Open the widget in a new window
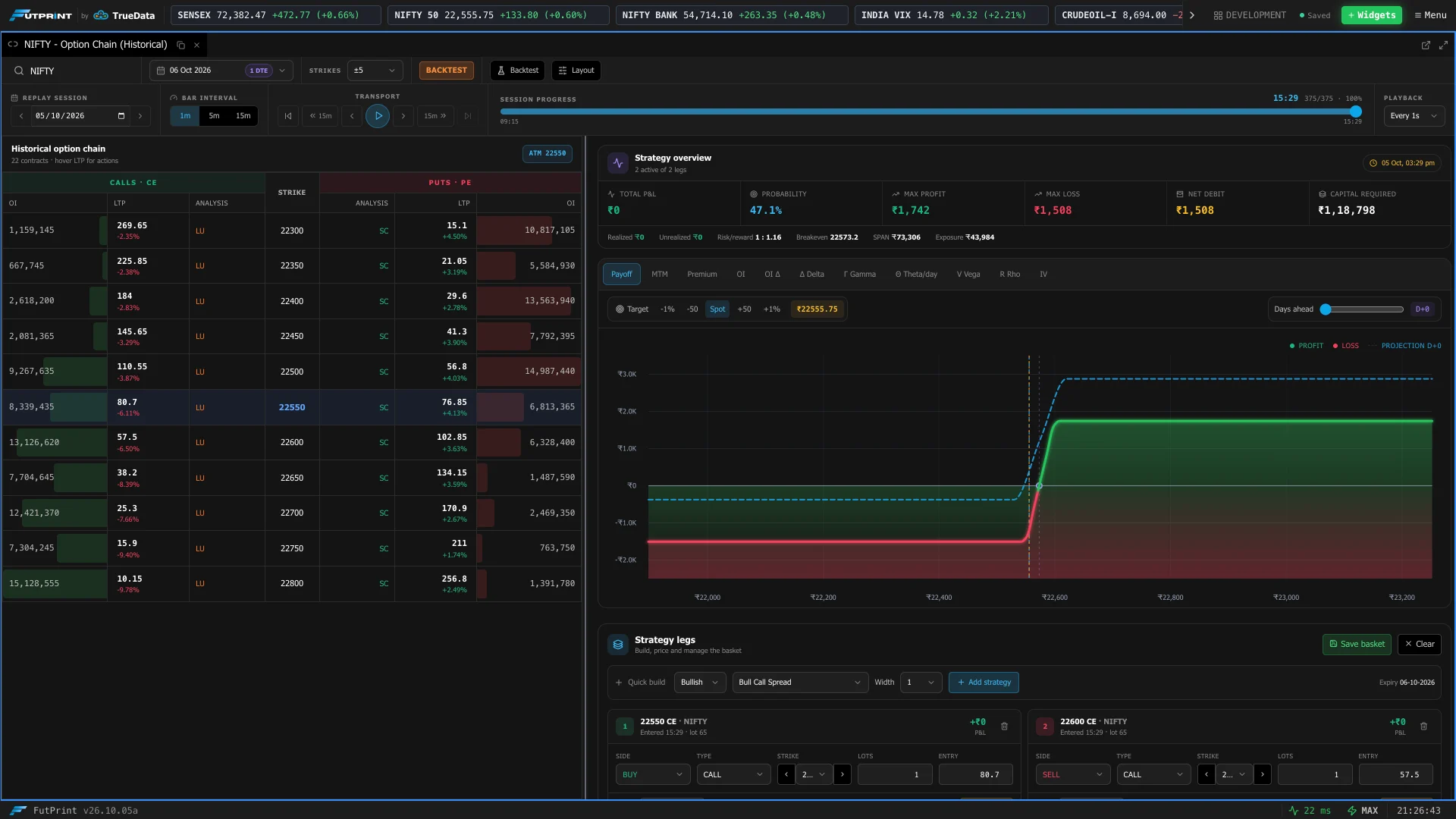Image resolution: width=1456 pixels, height=819 pixels. [x=1426, y=45]
